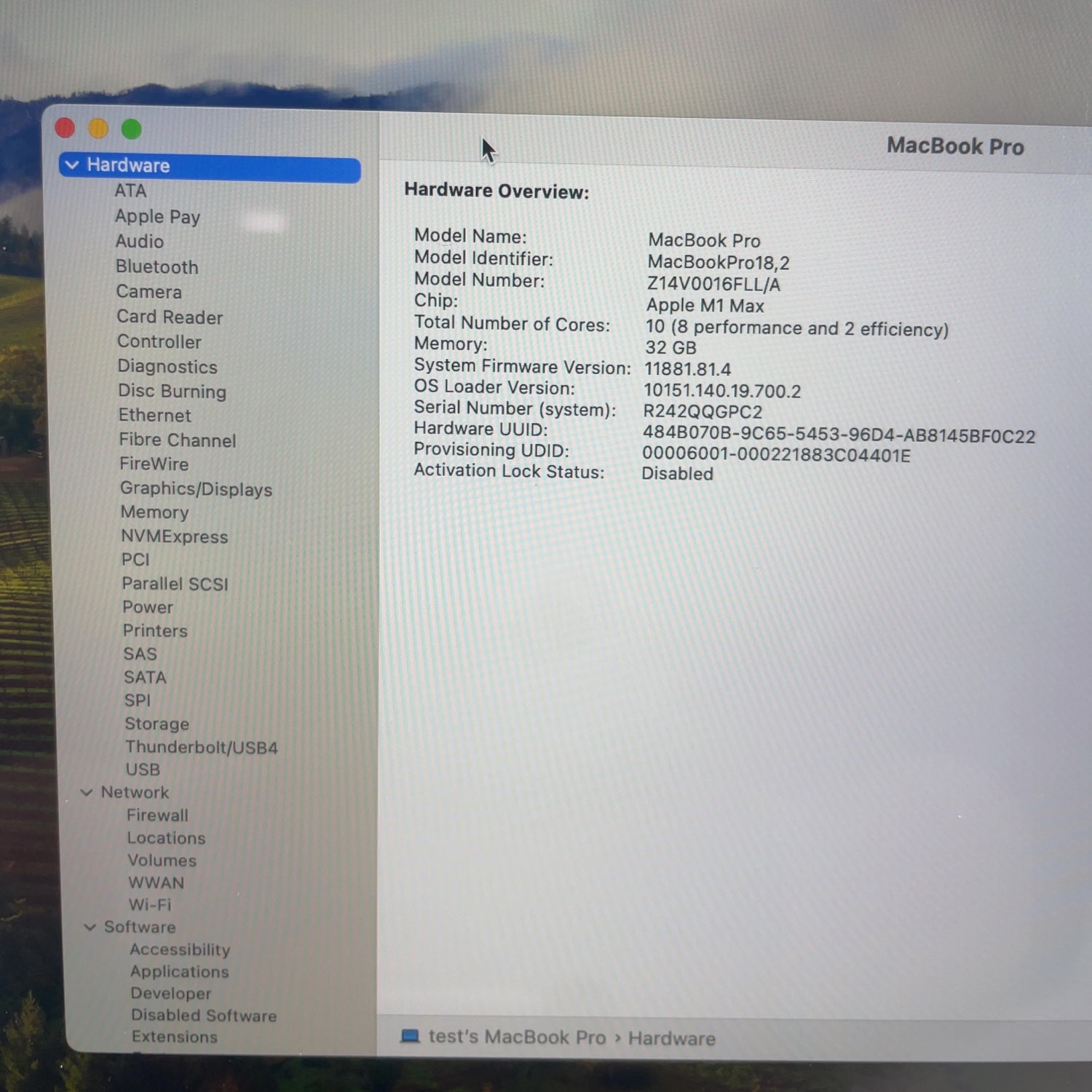The width and height of the screenshot is (1092, 1092).
Task: Click the green zoom window button
Action: point(132,130)
